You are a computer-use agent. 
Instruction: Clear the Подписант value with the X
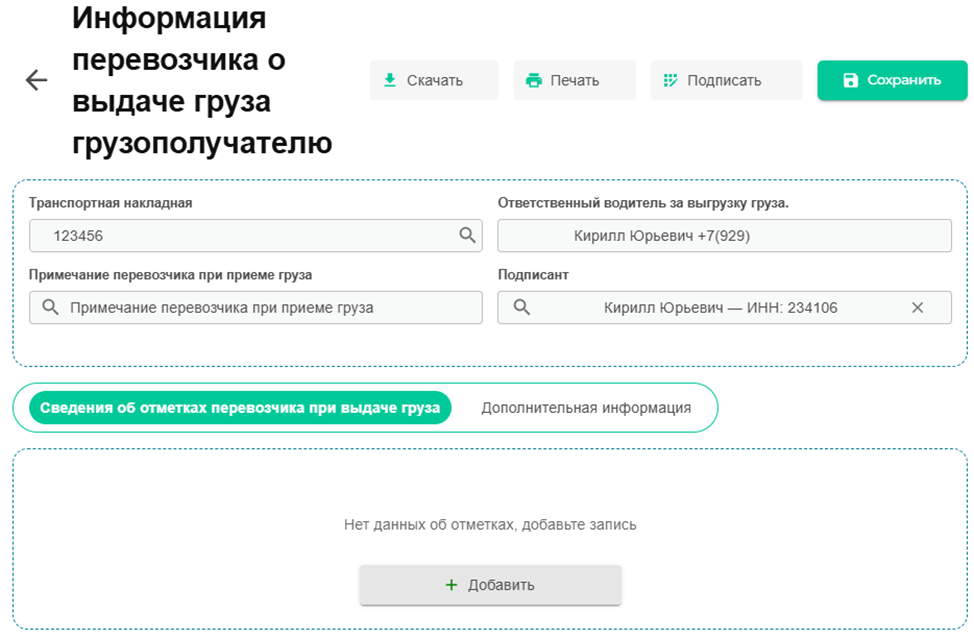917,308
